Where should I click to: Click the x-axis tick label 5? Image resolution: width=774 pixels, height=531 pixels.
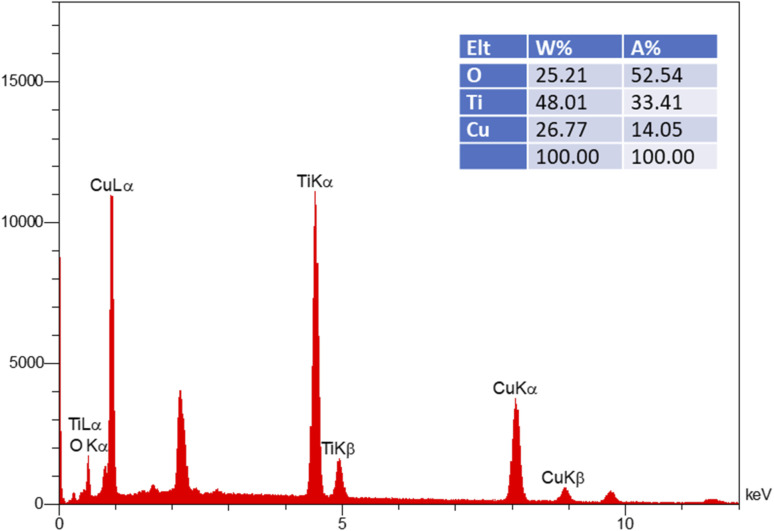pos(342,523)
